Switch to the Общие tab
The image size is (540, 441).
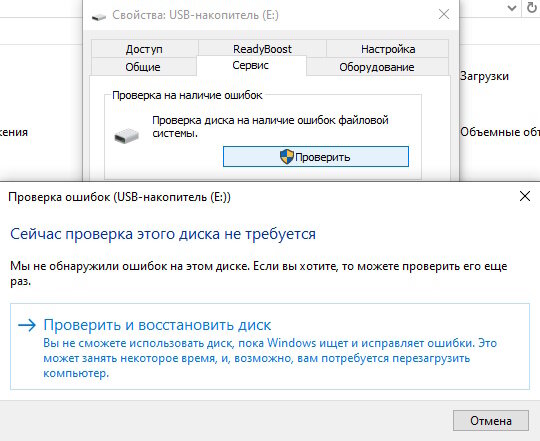click(143, 67)
